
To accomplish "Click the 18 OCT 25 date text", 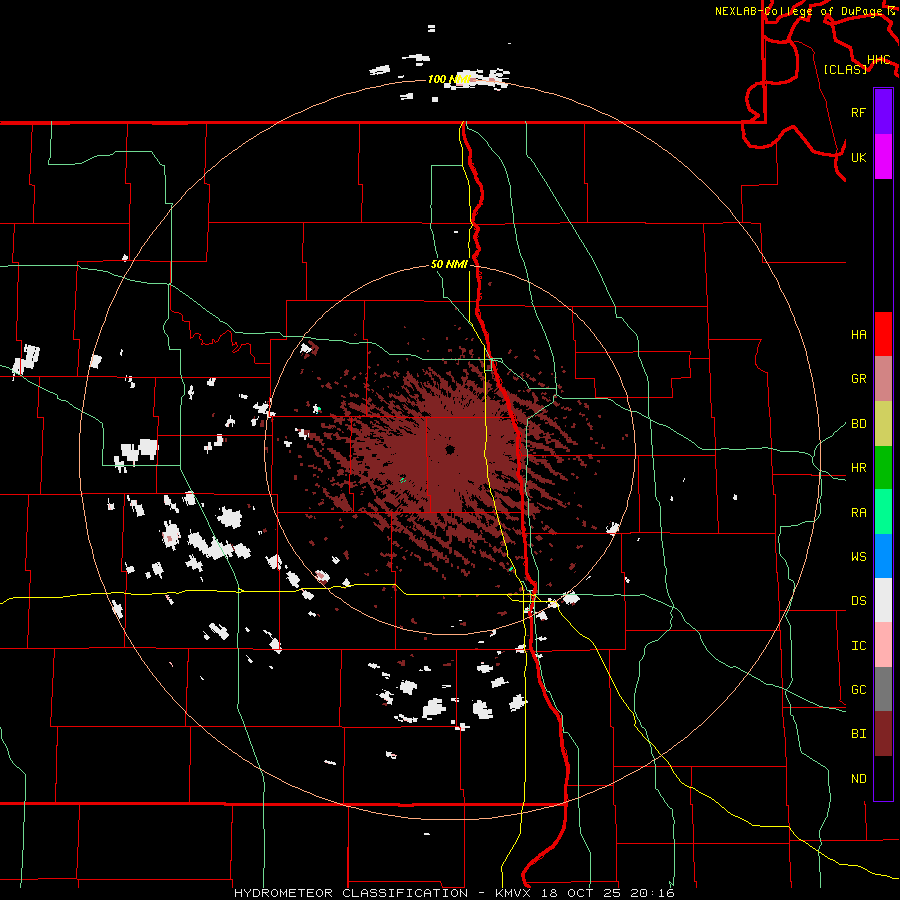I will pyautogui.click(x=581, y=893).
